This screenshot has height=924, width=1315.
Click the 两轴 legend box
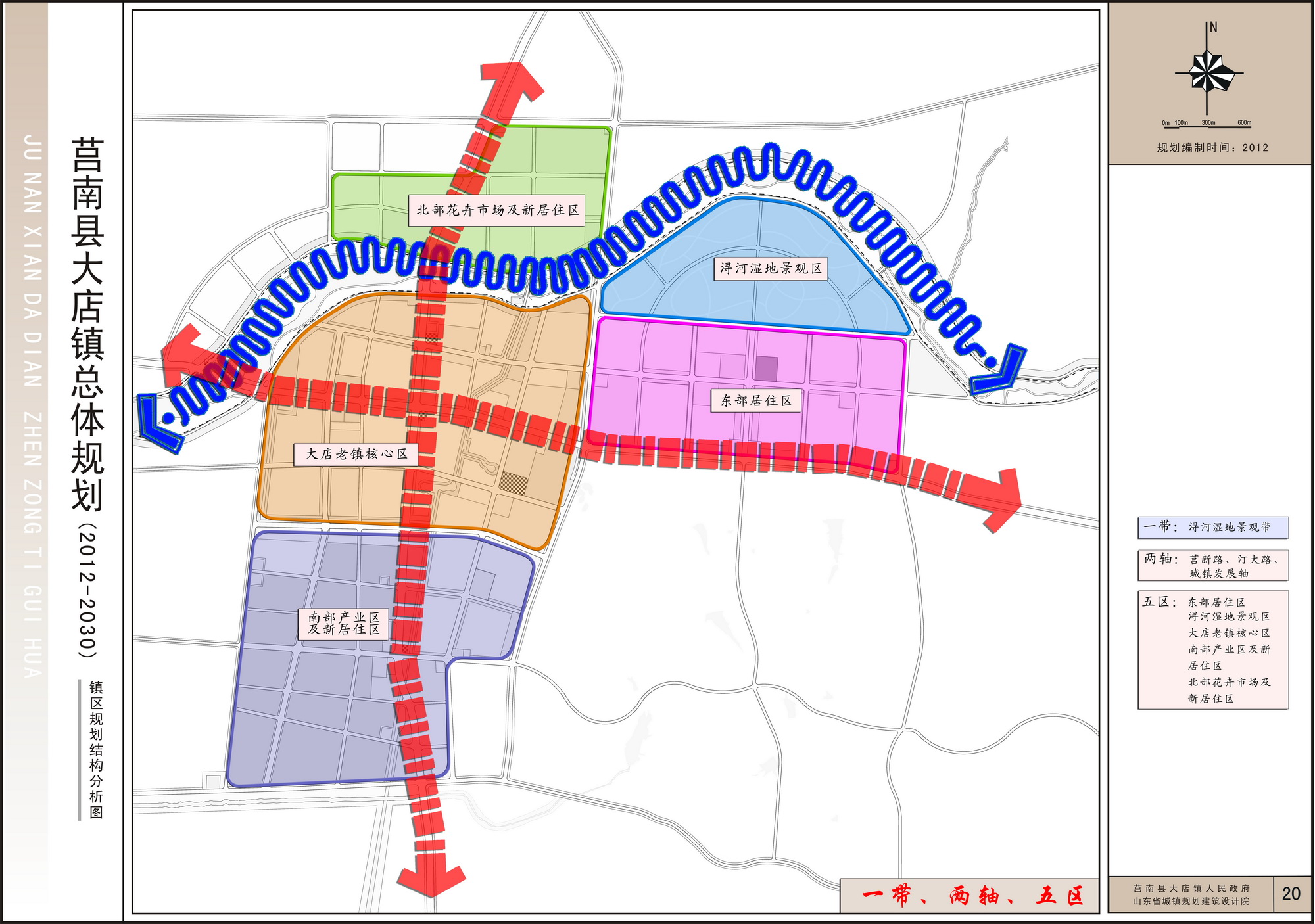point(1212,566)
